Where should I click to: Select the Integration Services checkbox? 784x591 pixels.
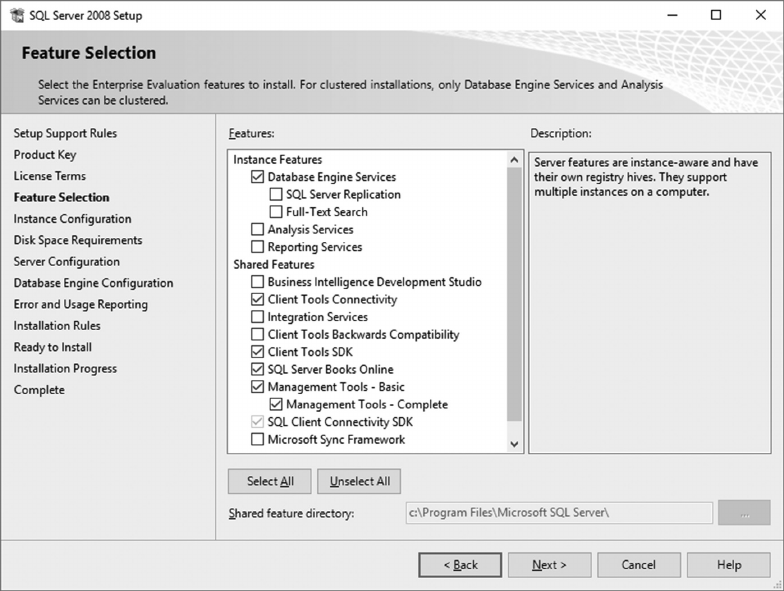[x=257, y=316]
